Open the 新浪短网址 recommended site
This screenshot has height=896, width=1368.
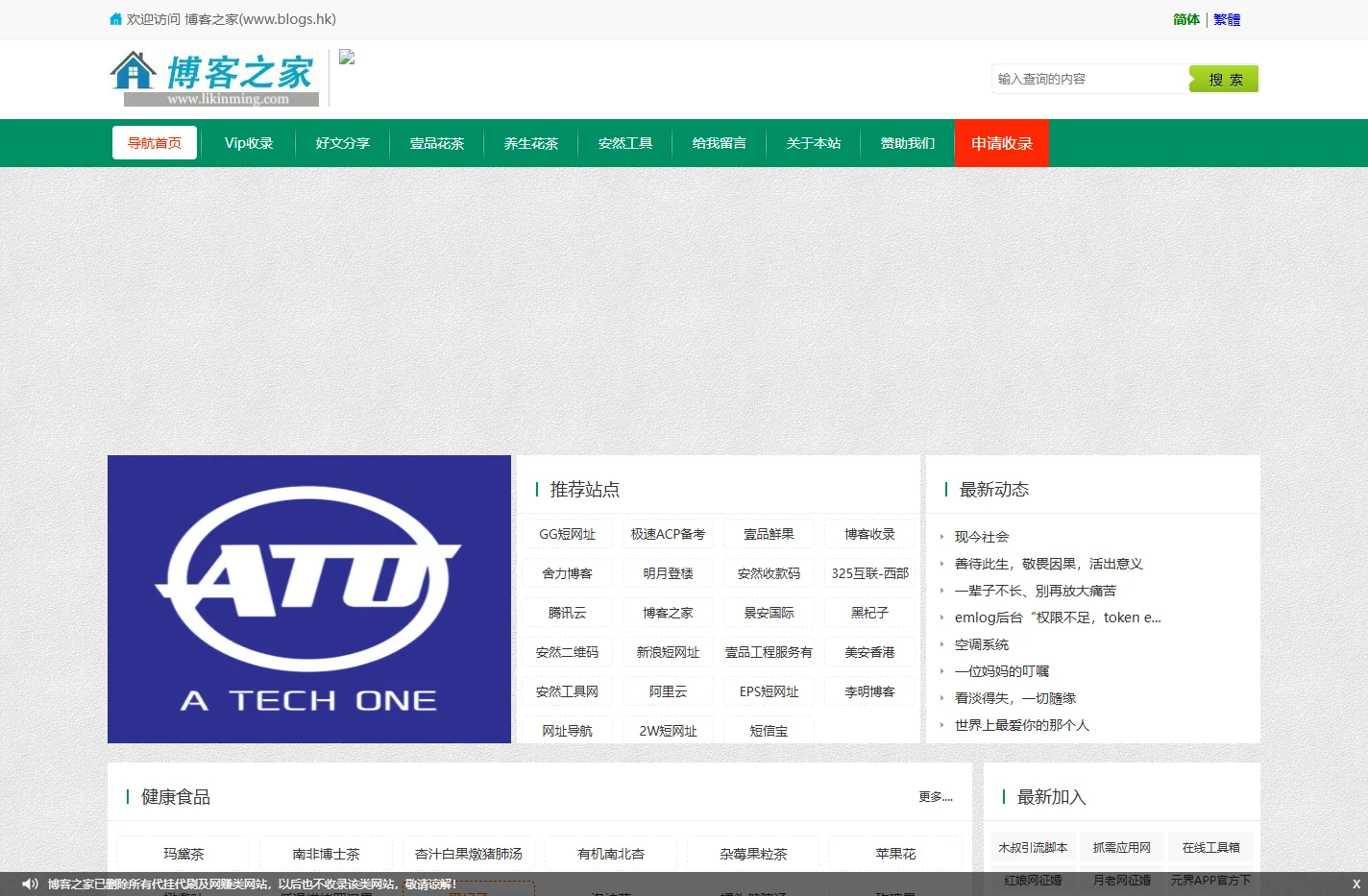tap(668, 652)
